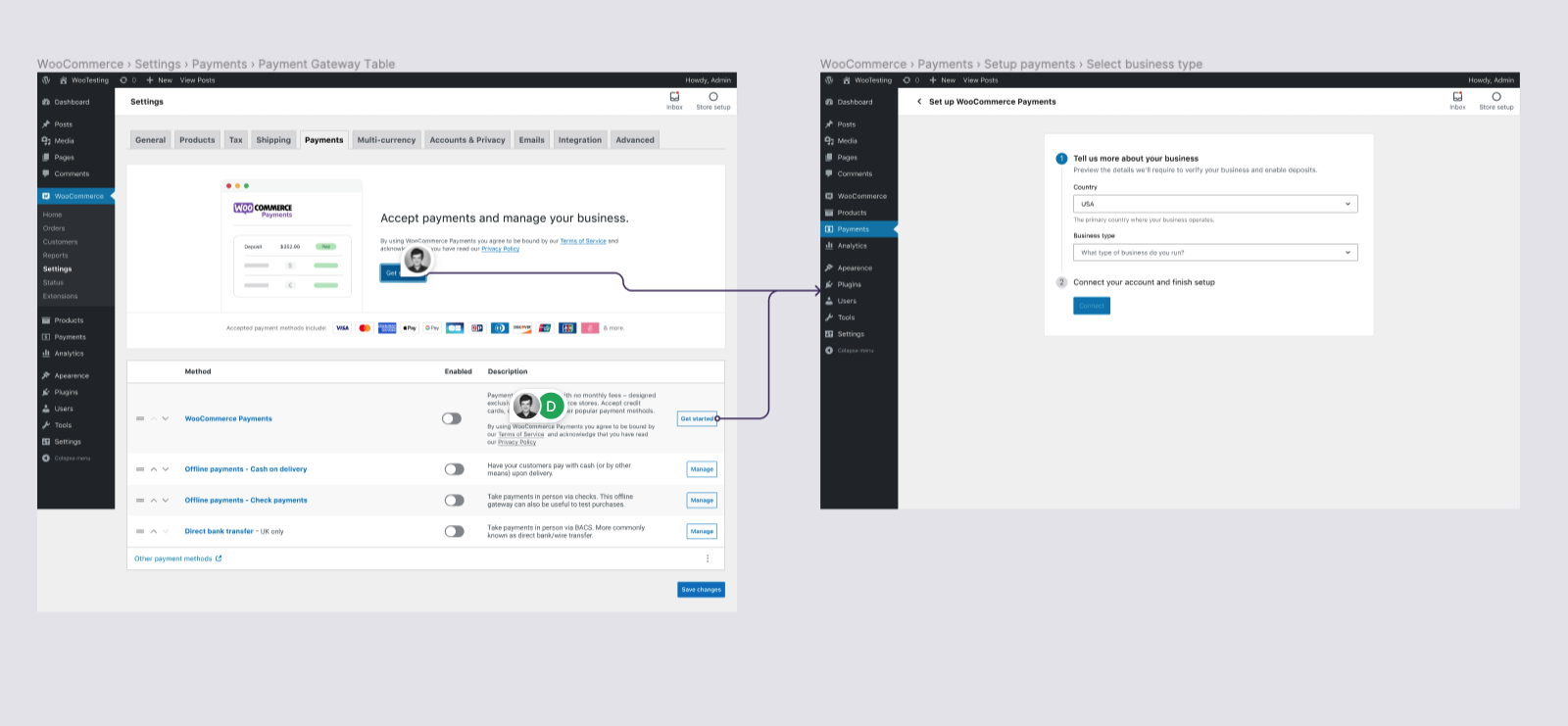
Task: Switch to Advanced settings tab
Action: (635, 140)
